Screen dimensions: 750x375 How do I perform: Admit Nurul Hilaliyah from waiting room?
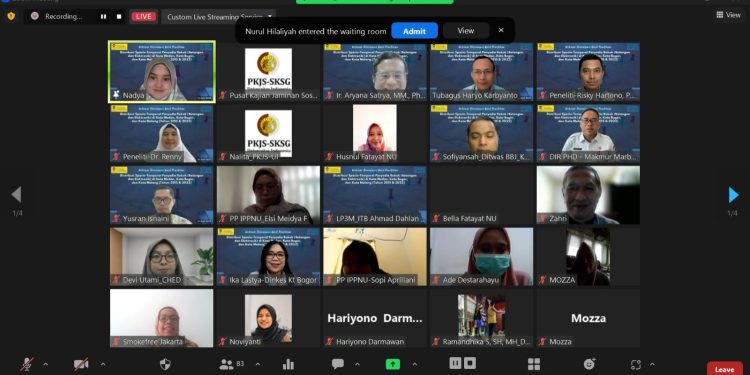[414, 31]
